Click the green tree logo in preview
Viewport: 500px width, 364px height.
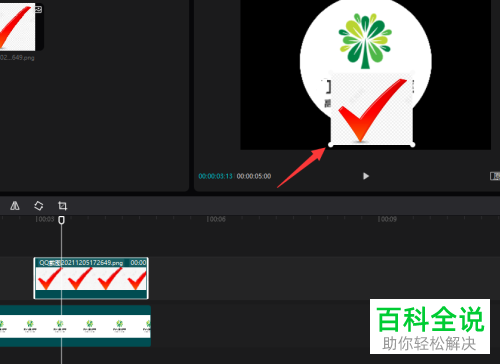(x=365, y=41)
